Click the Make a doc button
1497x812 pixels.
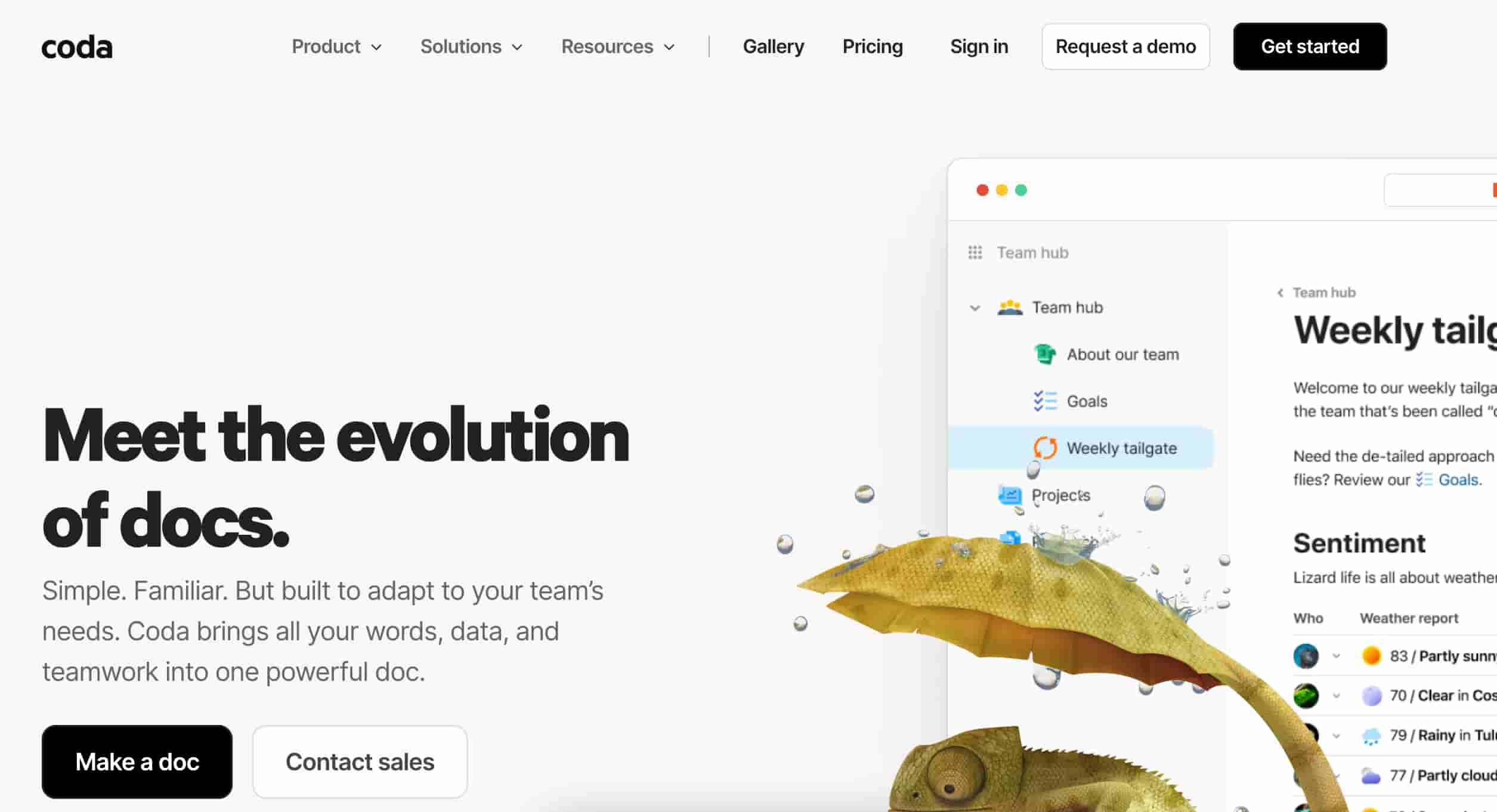coord(137,762)
